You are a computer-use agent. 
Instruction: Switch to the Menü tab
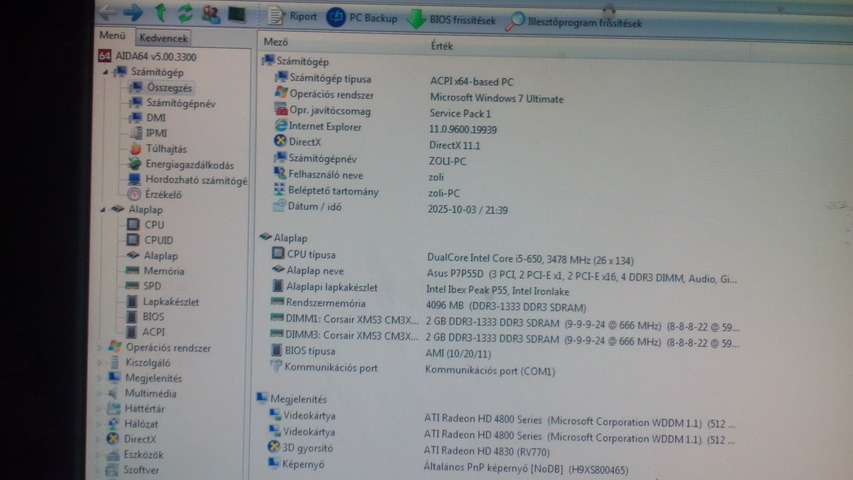tap(113, 35)
